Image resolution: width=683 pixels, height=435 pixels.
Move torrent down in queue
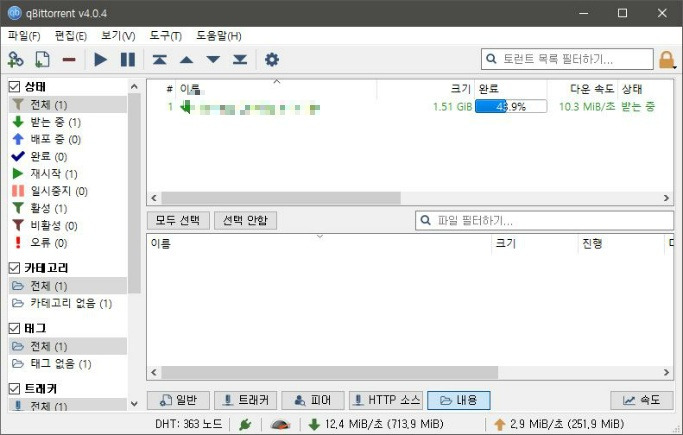pos(213,60)
